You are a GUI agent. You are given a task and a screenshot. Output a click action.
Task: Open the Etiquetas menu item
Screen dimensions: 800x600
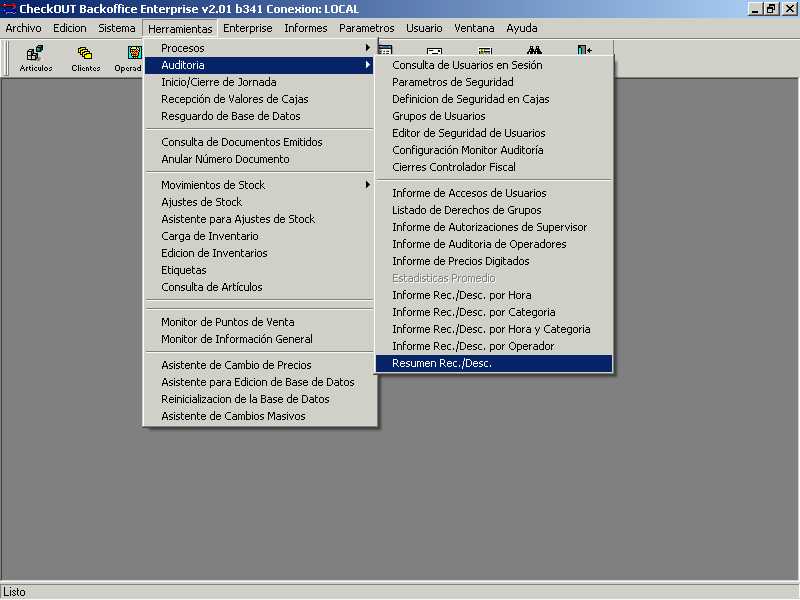(x=259, y=270)
